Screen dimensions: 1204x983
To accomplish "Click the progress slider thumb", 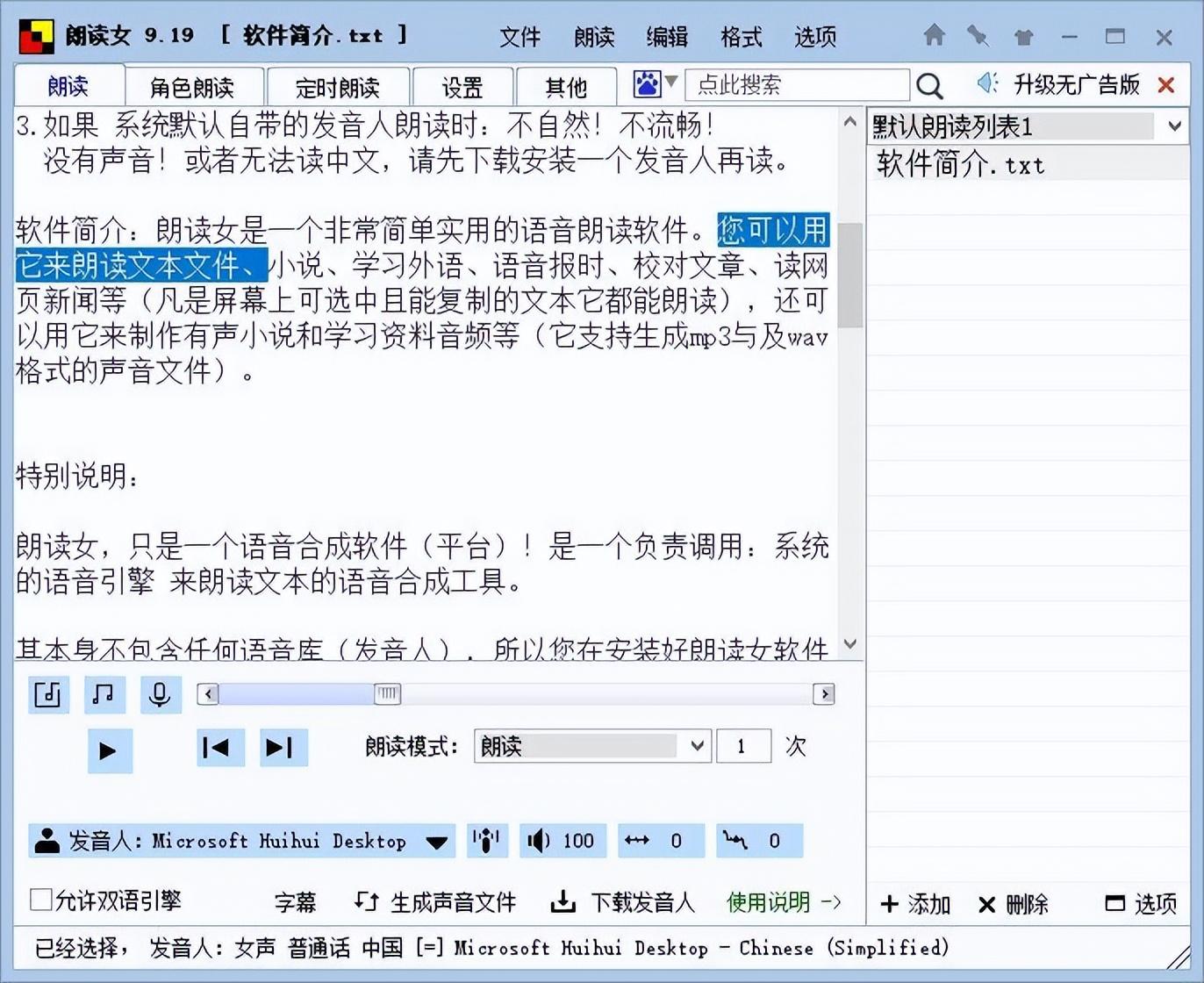I will point(387,694).
